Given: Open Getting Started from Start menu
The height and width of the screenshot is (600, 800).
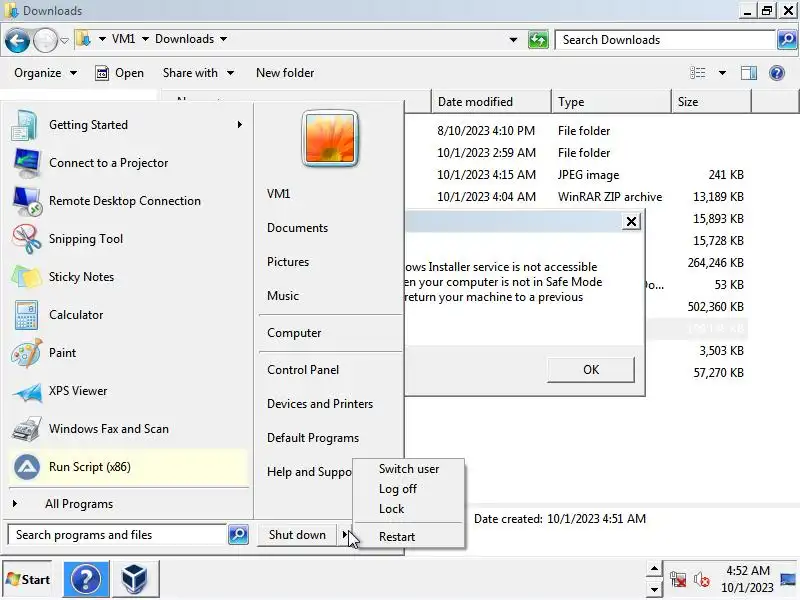Looking at the screenshot, I should pos(128,125).
